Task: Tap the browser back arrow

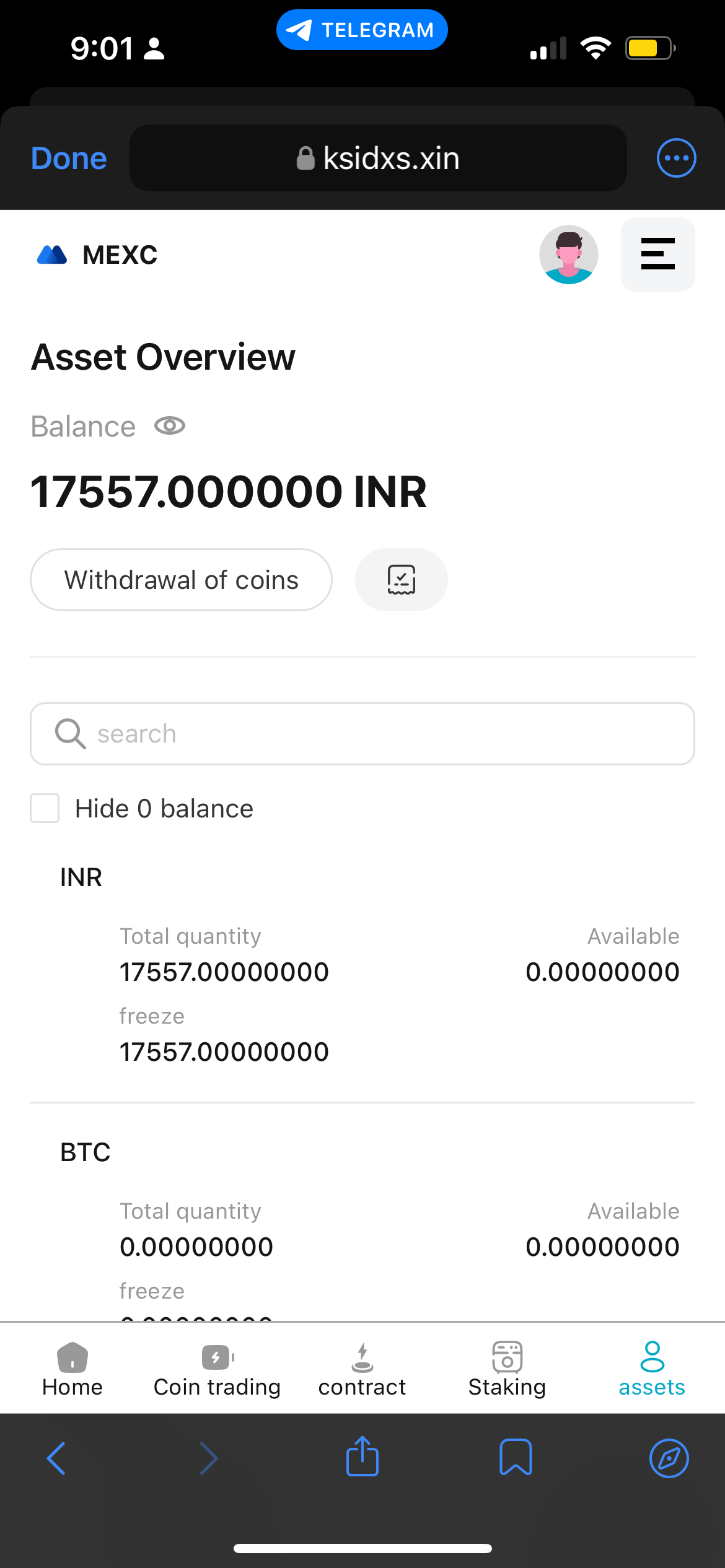Action: (56, 1458)
